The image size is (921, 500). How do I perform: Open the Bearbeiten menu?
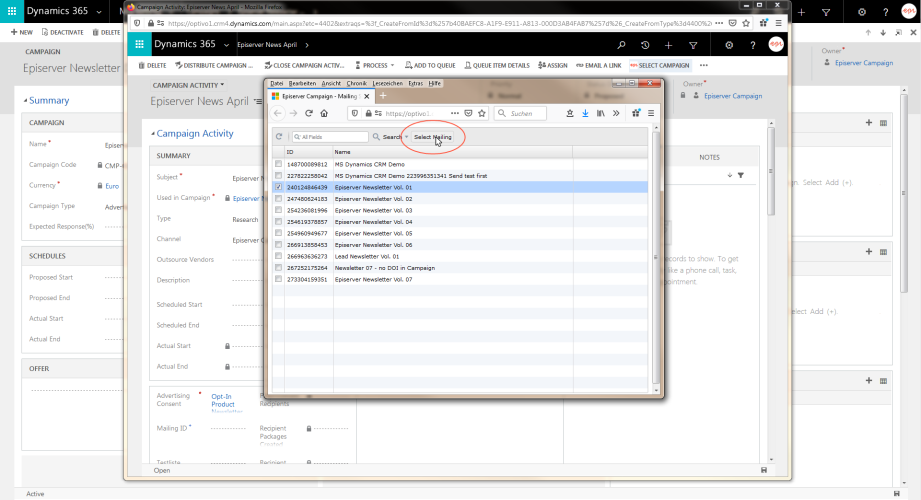(302, 83)
